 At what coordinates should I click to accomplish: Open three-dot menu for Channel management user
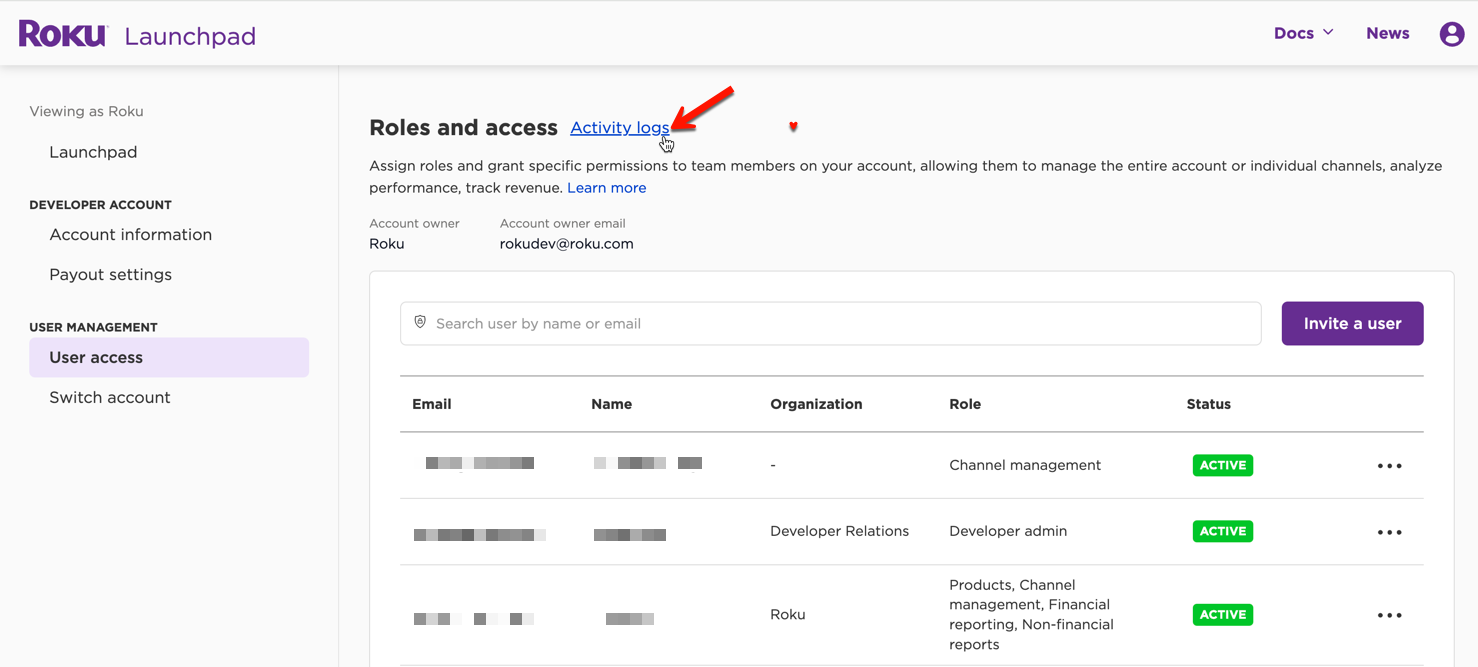point(1389,466)
